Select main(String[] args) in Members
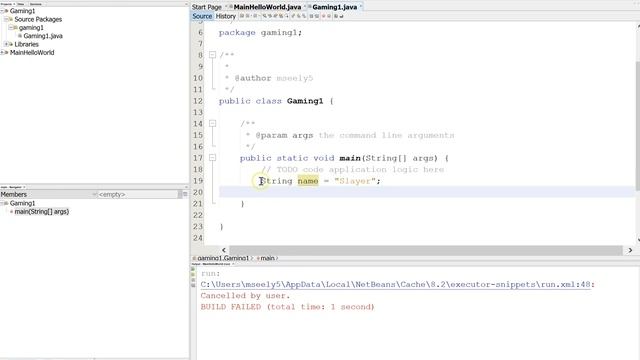This screenshot has width=640, height=360. (42, 211)
